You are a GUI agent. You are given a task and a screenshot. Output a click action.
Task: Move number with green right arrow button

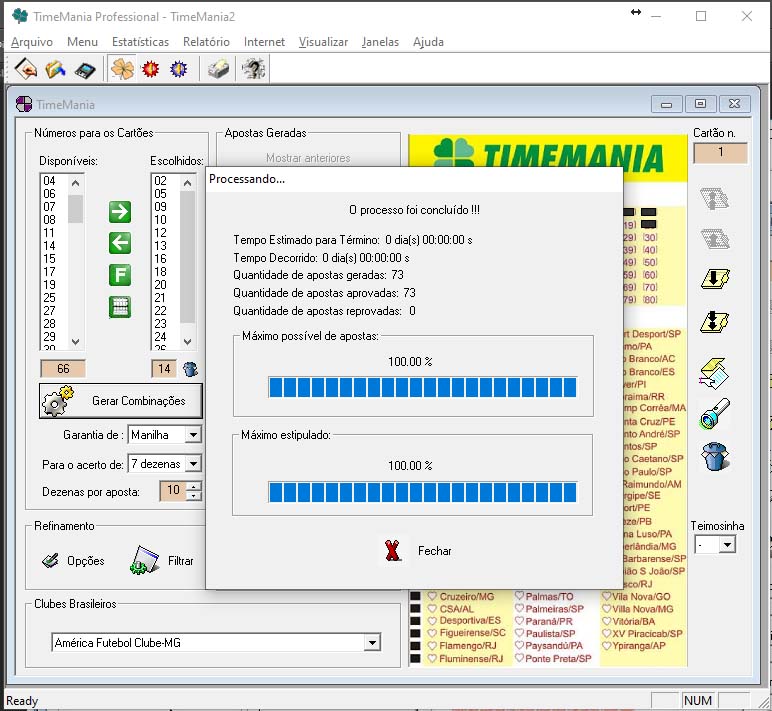[120, 212]
